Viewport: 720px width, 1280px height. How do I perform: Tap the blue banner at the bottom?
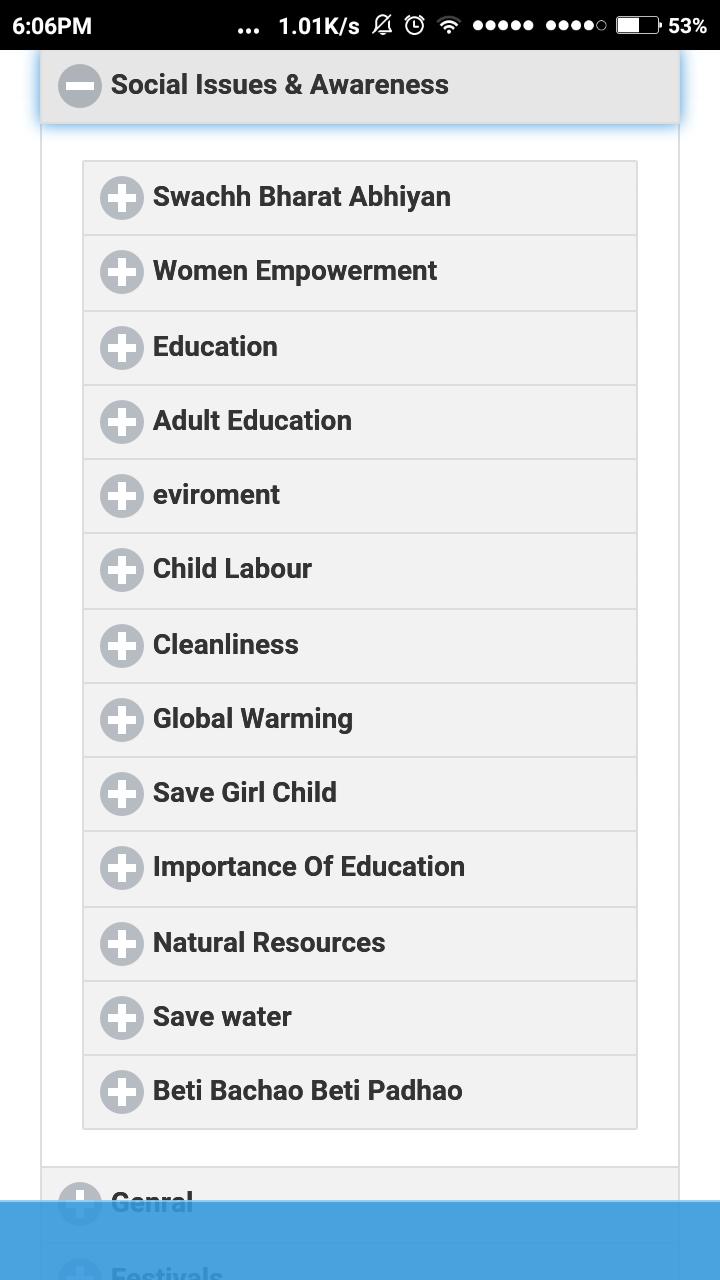pyautogui.click(x=360, y=1240)
